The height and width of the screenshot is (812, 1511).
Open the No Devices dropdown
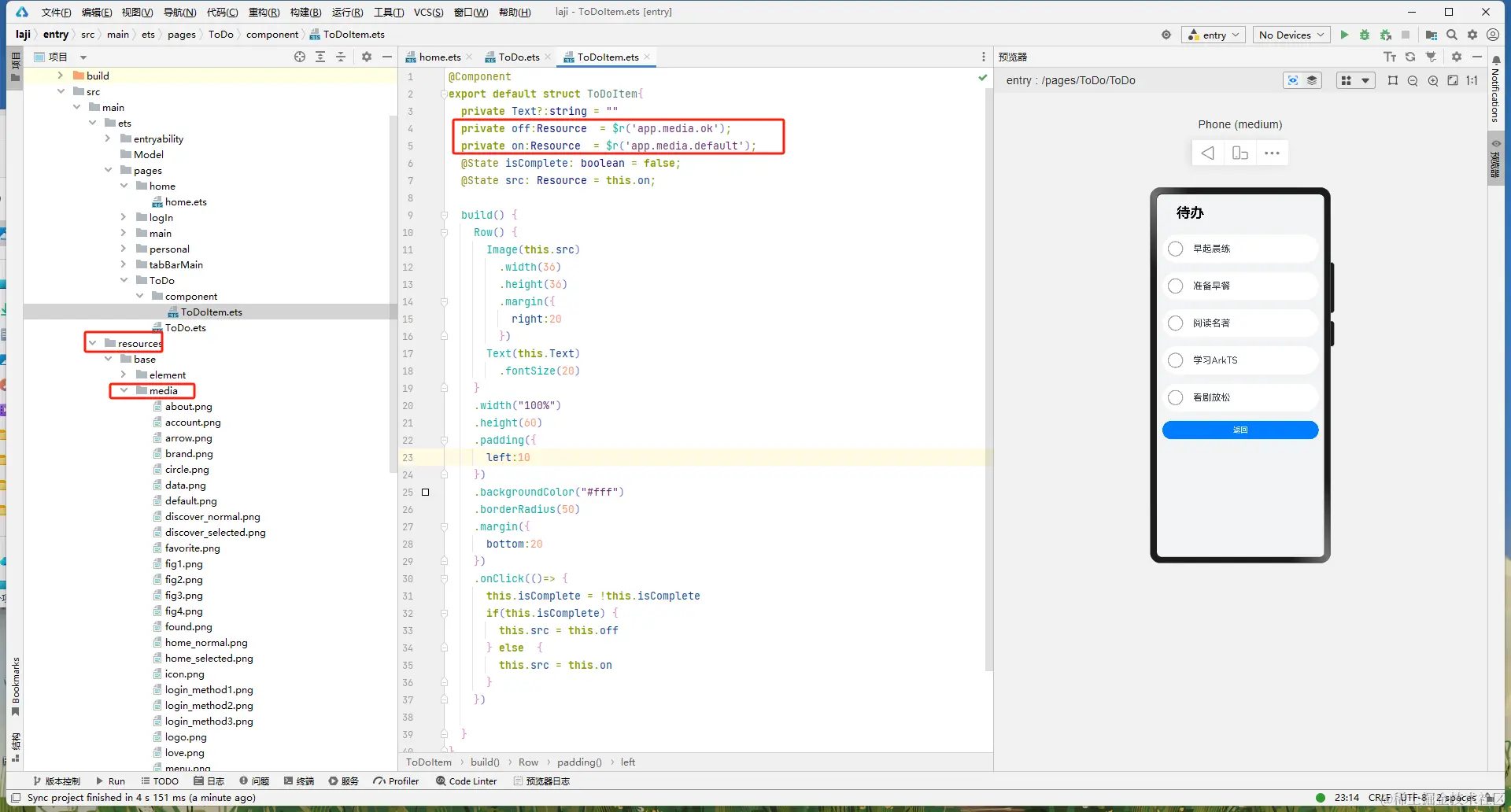[1291, 35]
